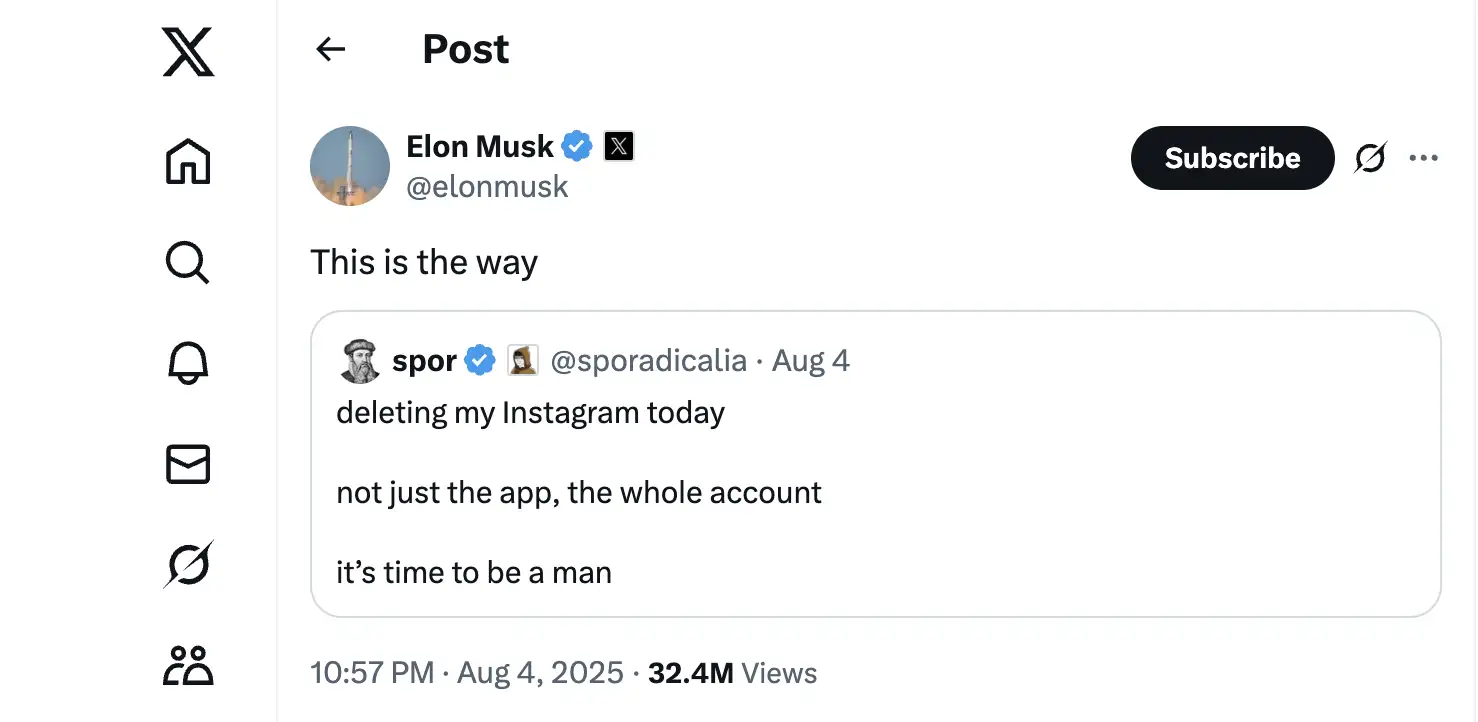Open the 10:57 PM Aug 4, 2025 timestamp

[x=467, y=673]
